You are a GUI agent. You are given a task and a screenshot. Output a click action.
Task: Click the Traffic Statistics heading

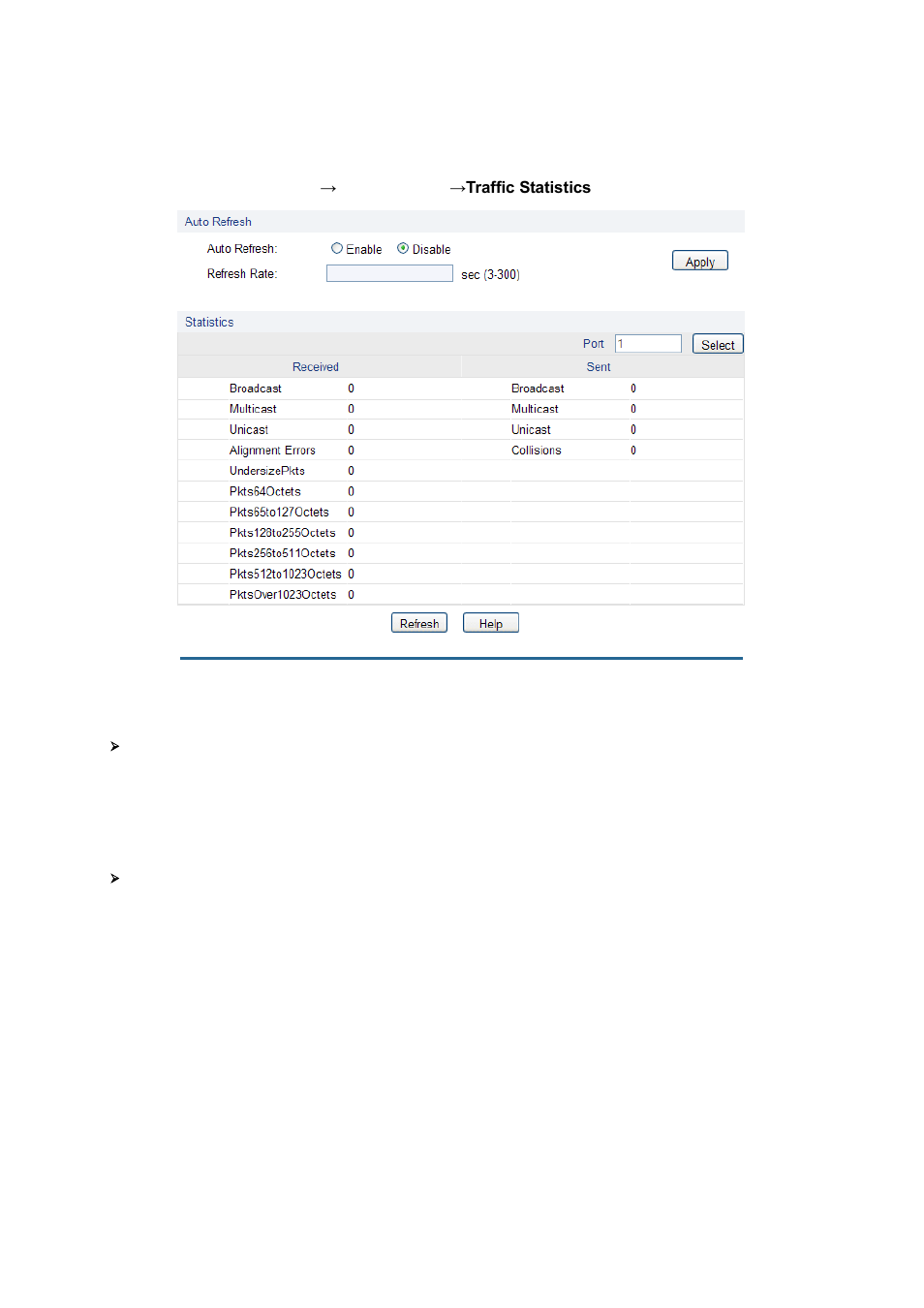[x=528, y=188]
